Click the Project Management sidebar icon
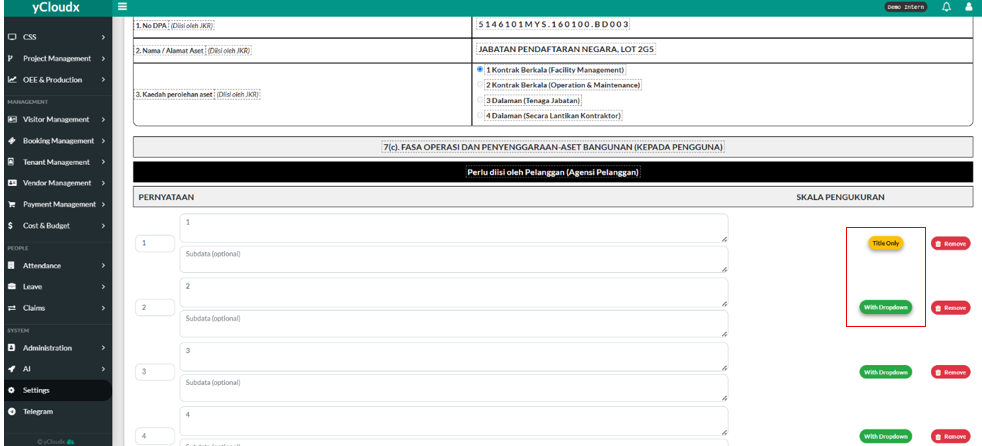The width and height of the screenshot is (982, 446). pos(11,58)
